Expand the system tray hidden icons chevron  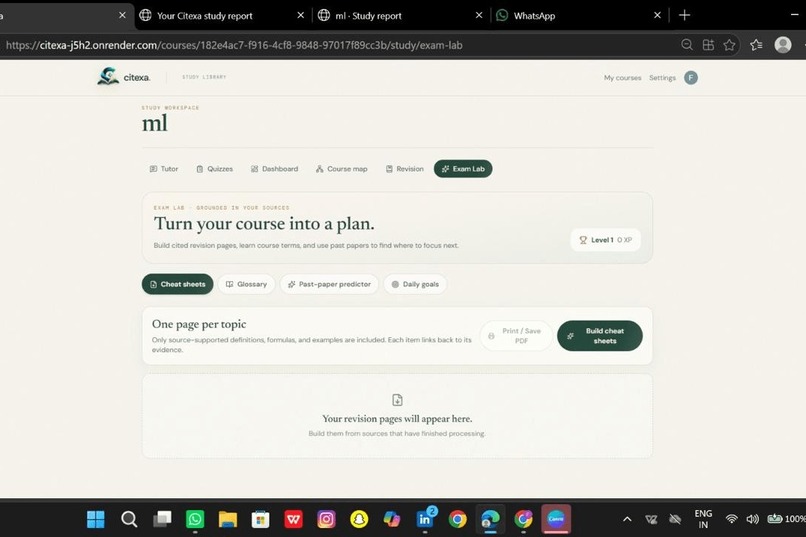[x=627, y=519]
